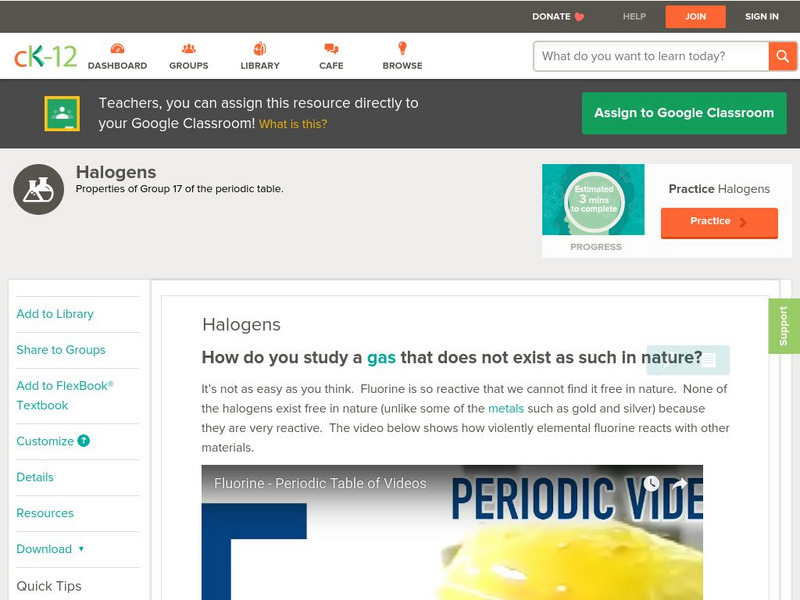Select the GROUPS menu label
Screen dimensions: 800x600
189,66
